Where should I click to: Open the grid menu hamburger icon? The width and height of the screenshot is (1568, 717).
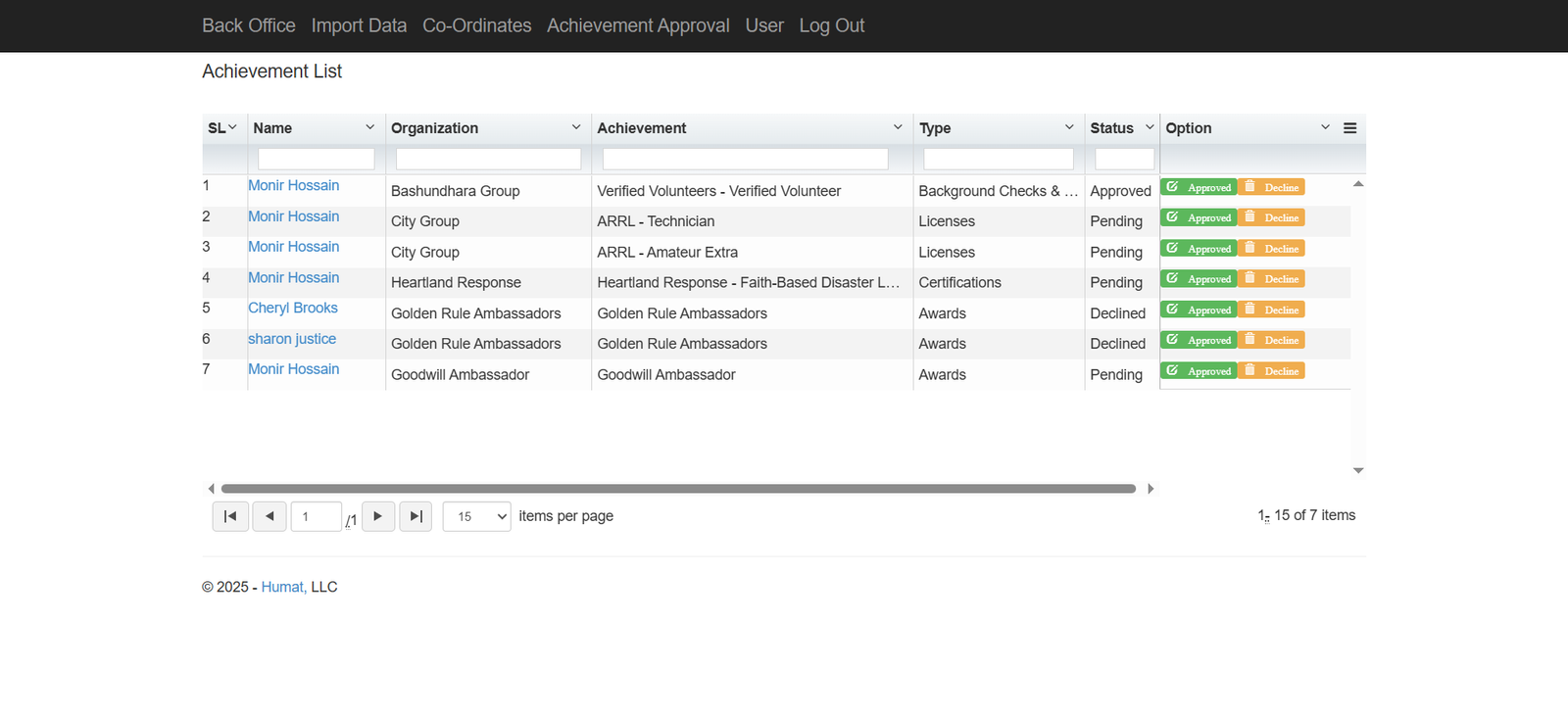pos(1349,128)
